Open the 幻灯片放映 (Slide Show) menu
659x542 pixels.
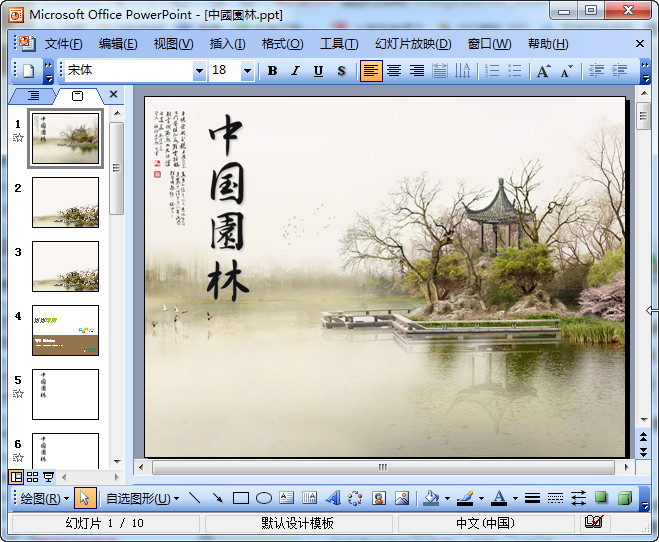click(412, 44)
